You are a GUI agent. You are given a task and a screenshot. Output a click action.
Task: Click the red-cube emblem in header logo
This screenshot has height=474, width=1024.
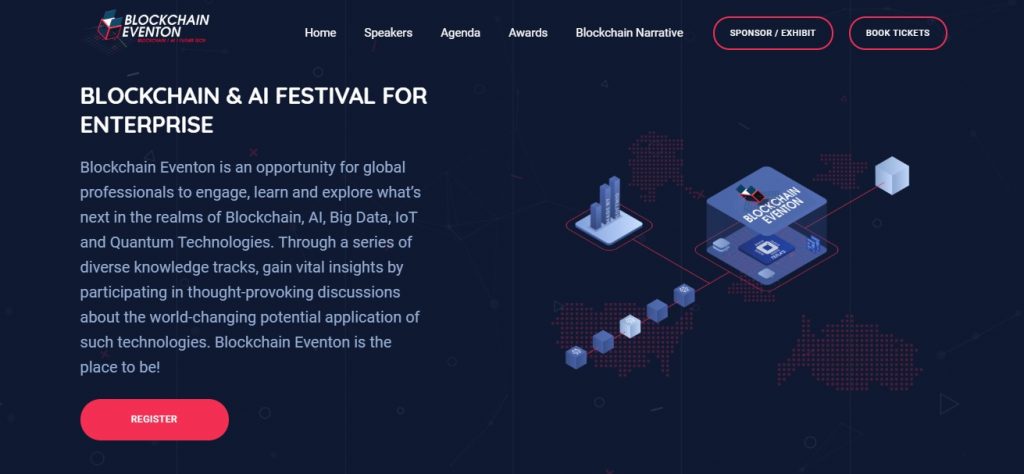tap(110, 25)
